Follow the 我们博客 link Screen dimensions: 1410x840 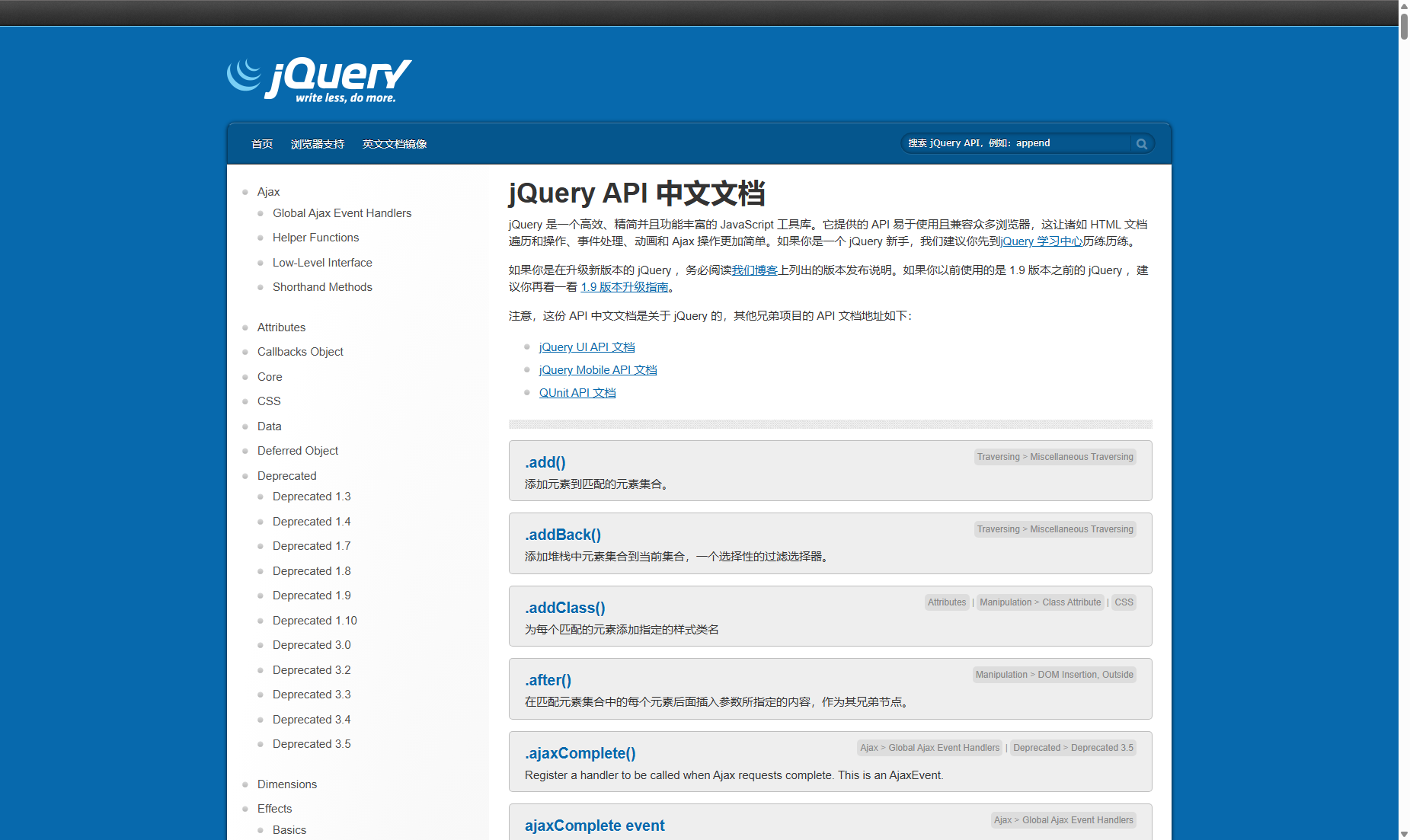[755, 270]
